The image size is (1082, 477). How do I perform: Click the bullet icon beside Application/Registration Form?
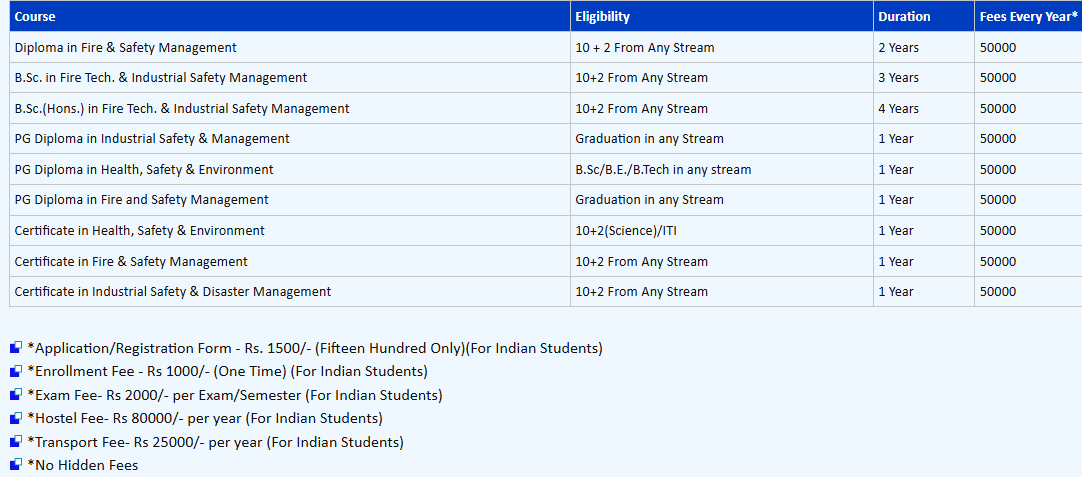pyautogui.click(x=15, y=348)
